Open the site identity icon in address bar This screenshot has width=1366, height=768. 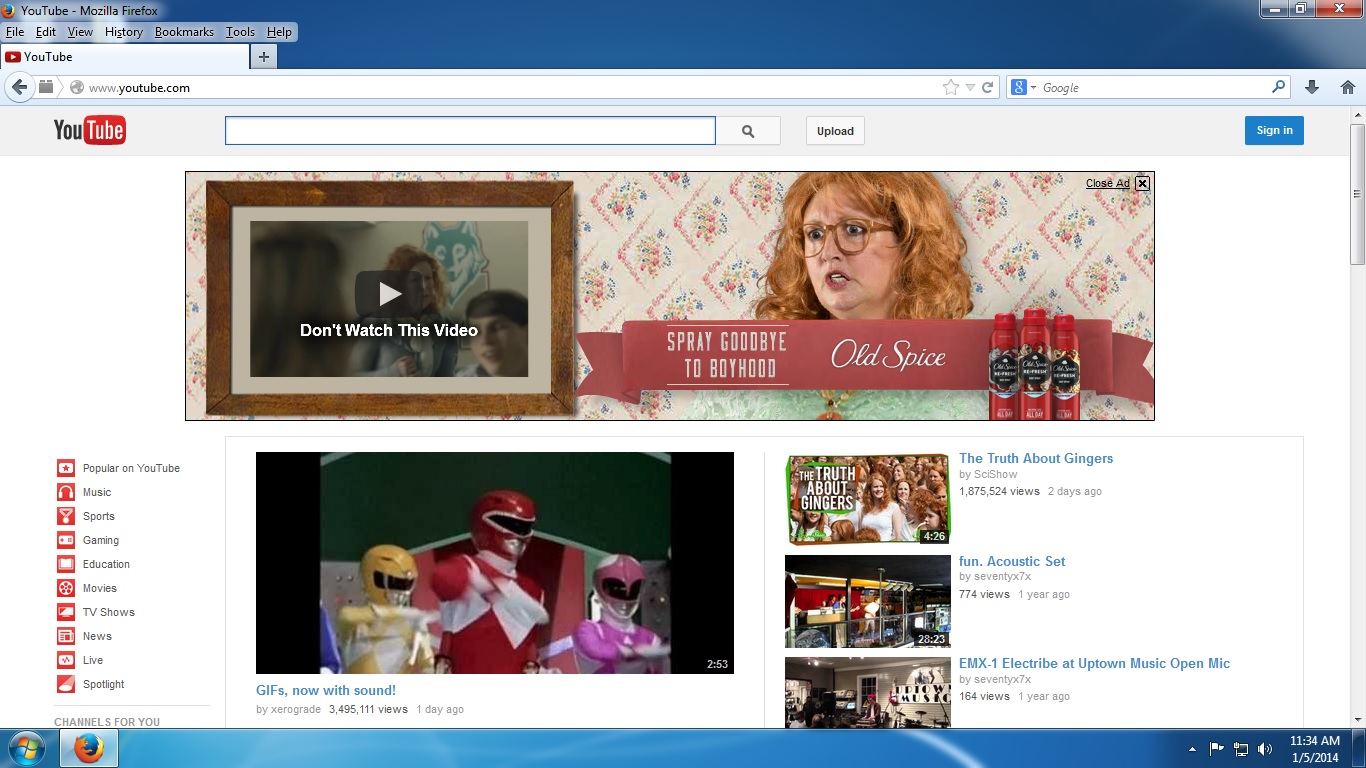(x=77, y=87)
